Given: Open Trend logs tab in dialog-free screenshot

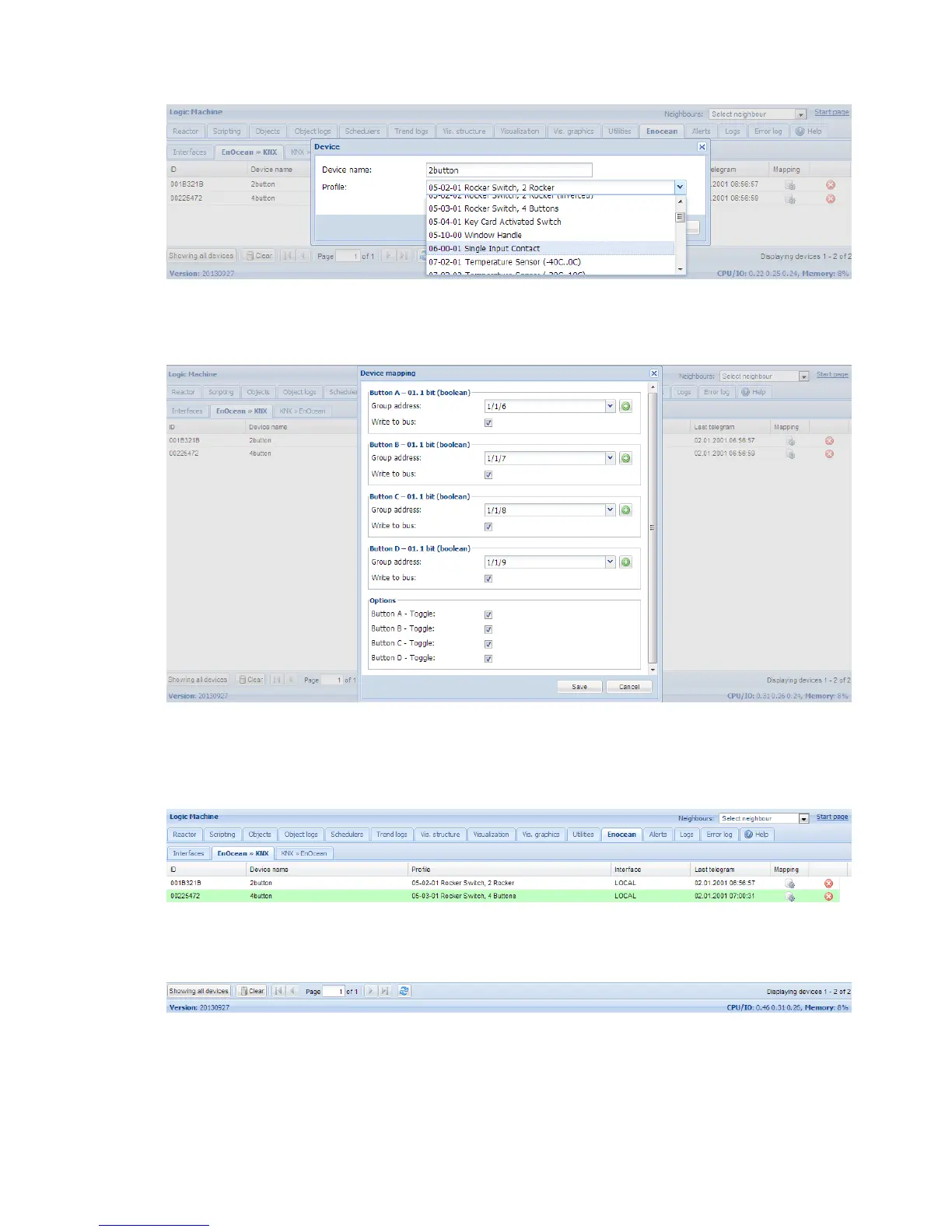Looking at the screenshot, I should pyautogui.click(x=391, y=835).
